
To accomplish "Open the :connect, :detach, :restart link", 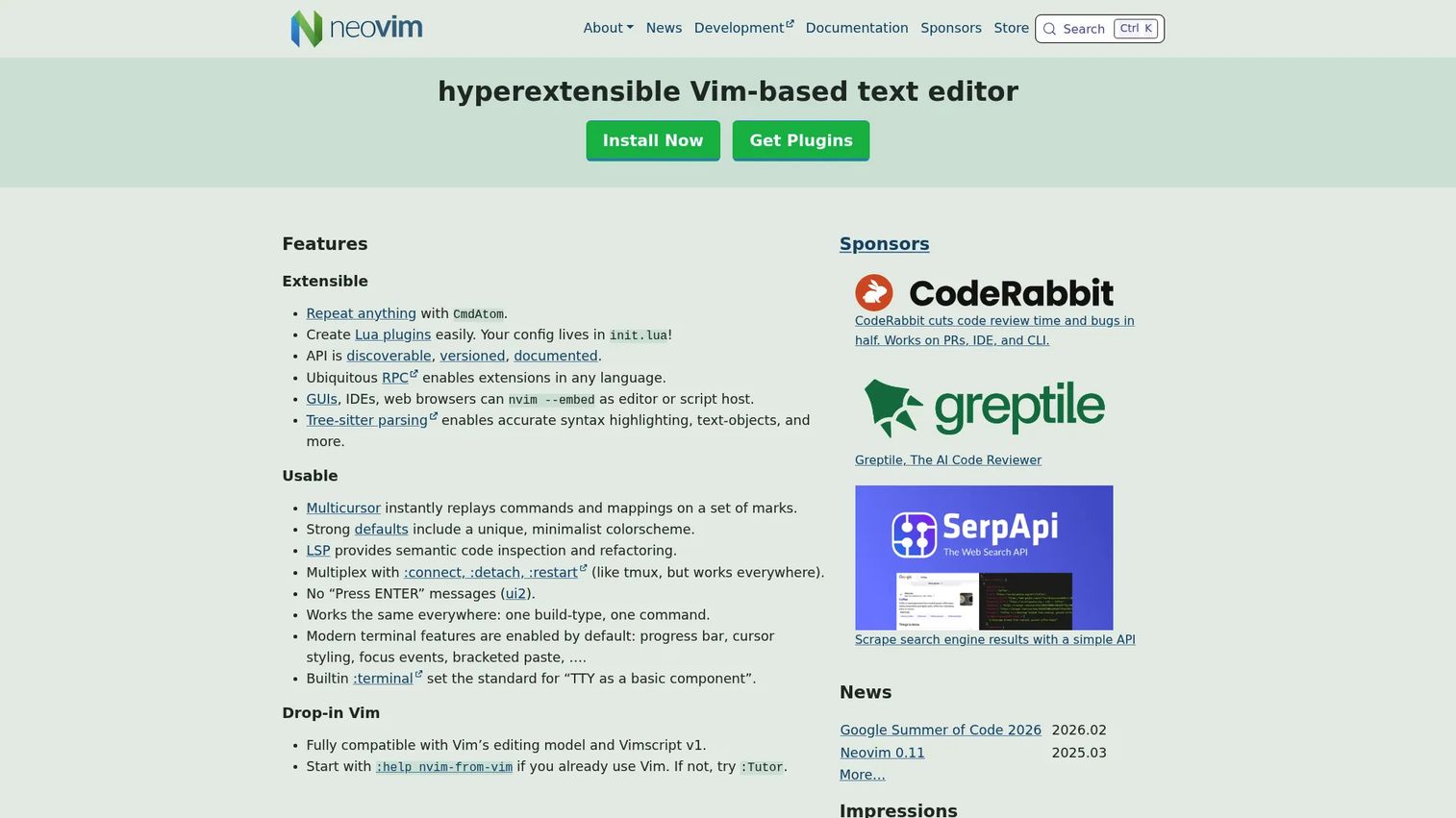I will tap(494, 572).
